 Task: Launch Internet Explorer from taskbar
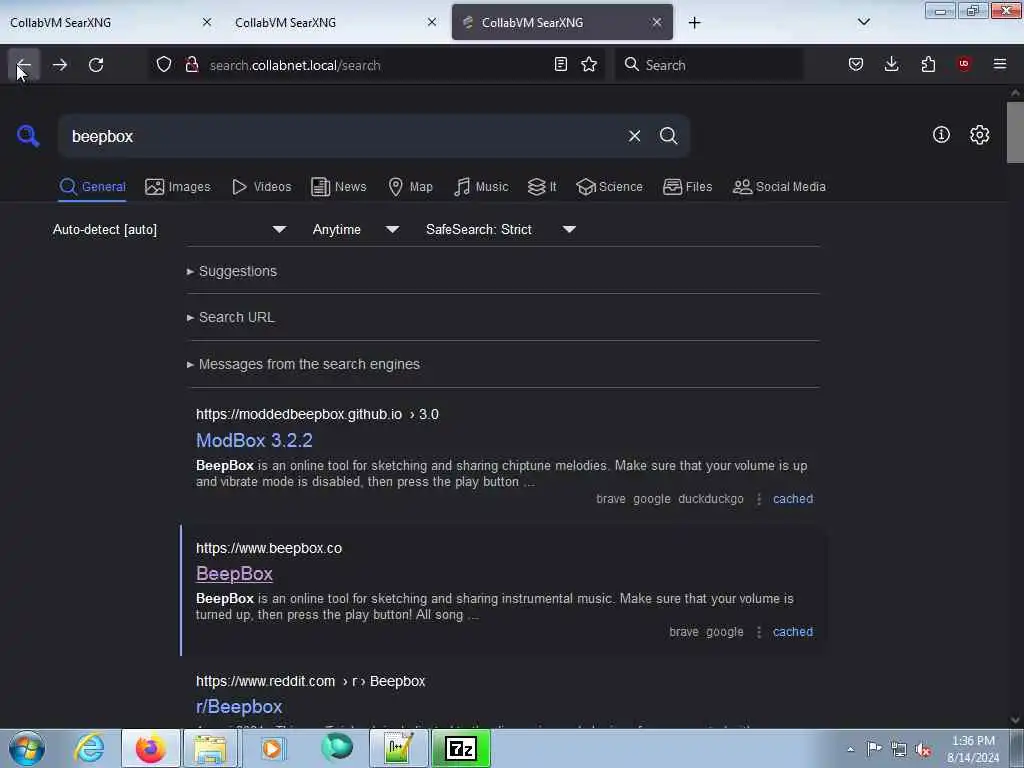(89, 748)
